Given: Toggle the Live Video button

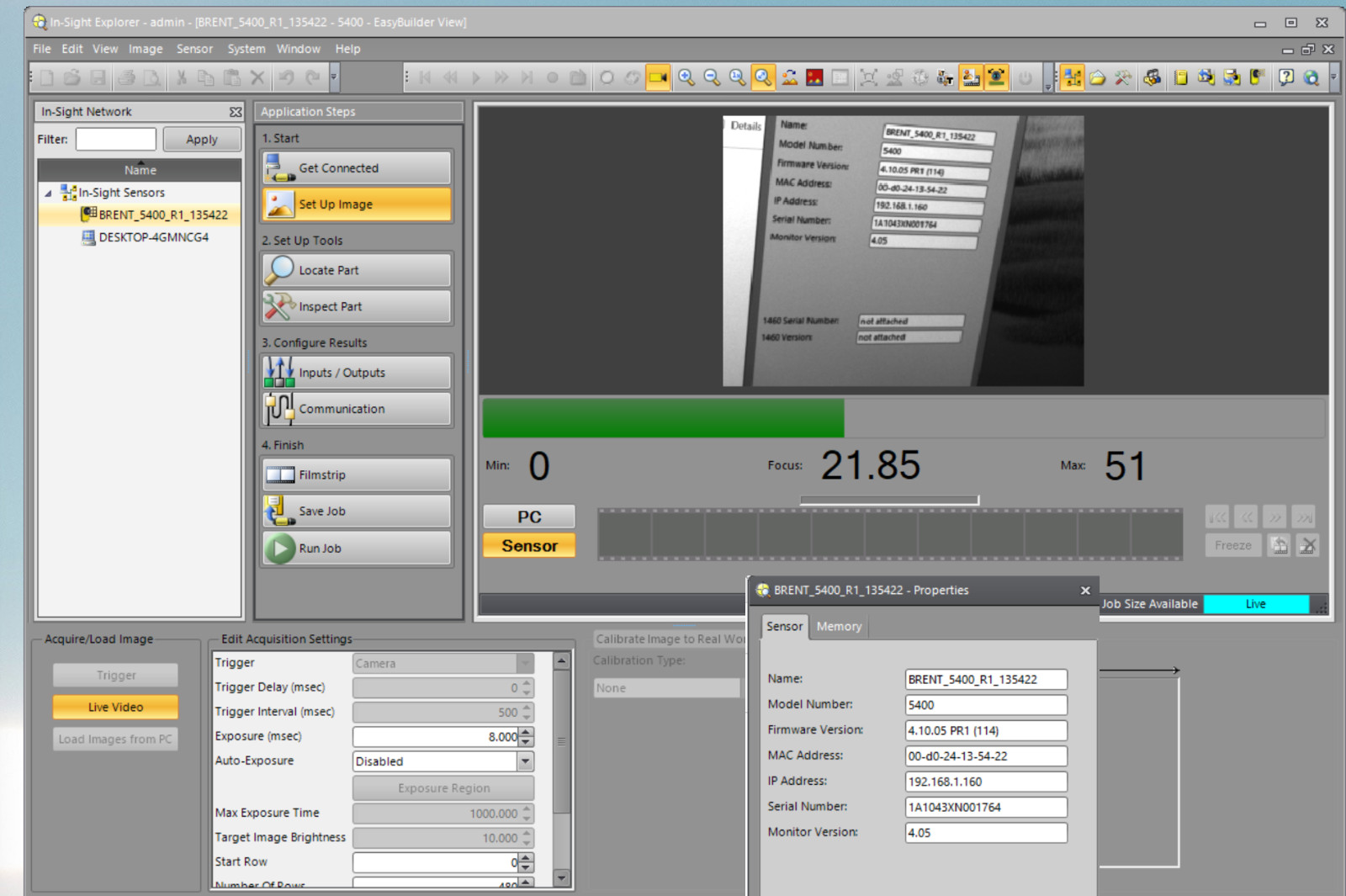Looking at the screenshot, I should [x=115, y=707].
